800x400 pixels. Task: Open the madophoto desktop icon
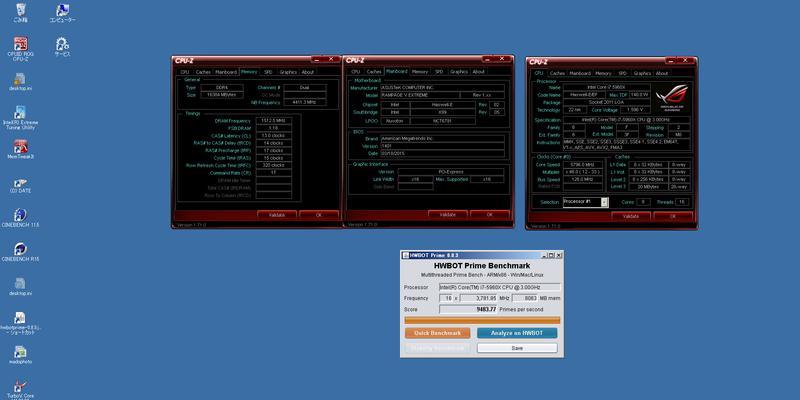click(20, 355)
